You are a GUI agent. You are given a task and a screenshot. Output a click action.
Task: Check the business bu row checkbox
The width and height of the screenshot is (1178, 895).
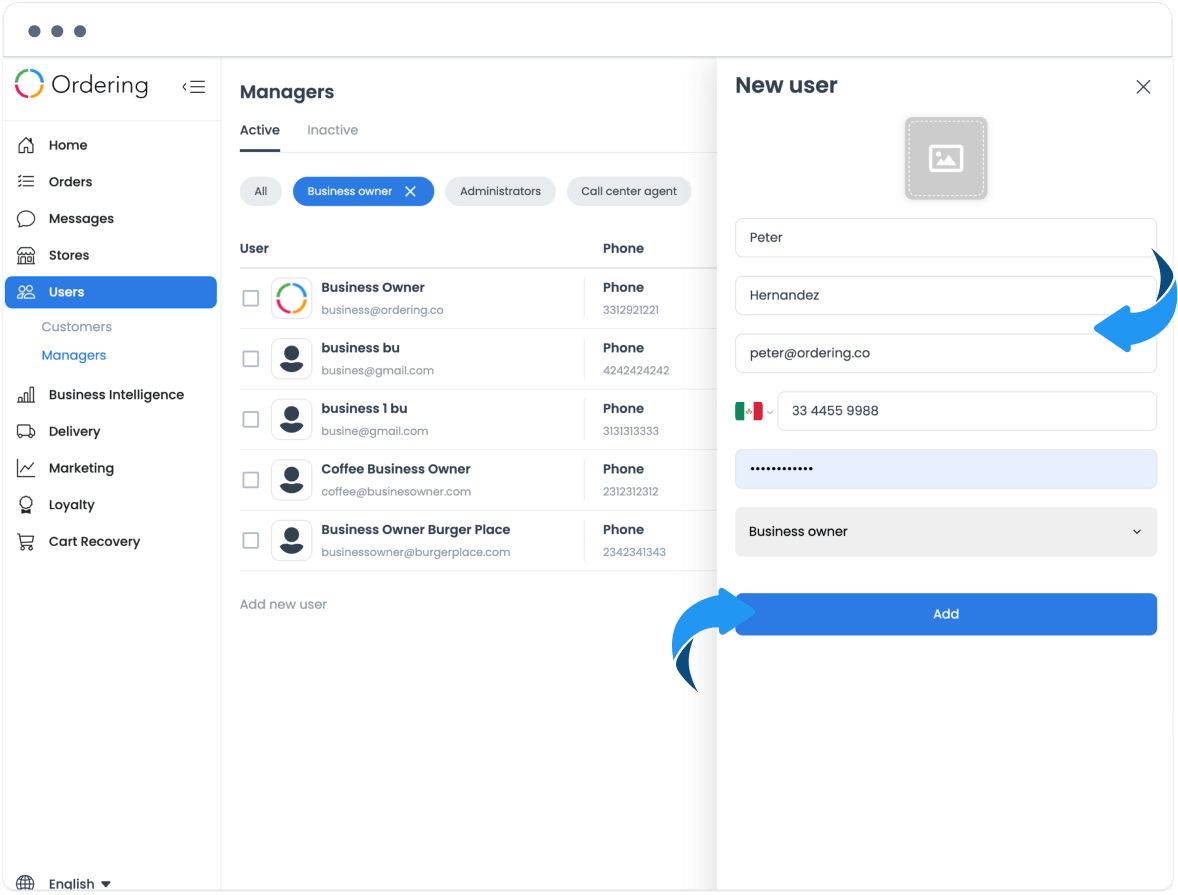[251, 358]
